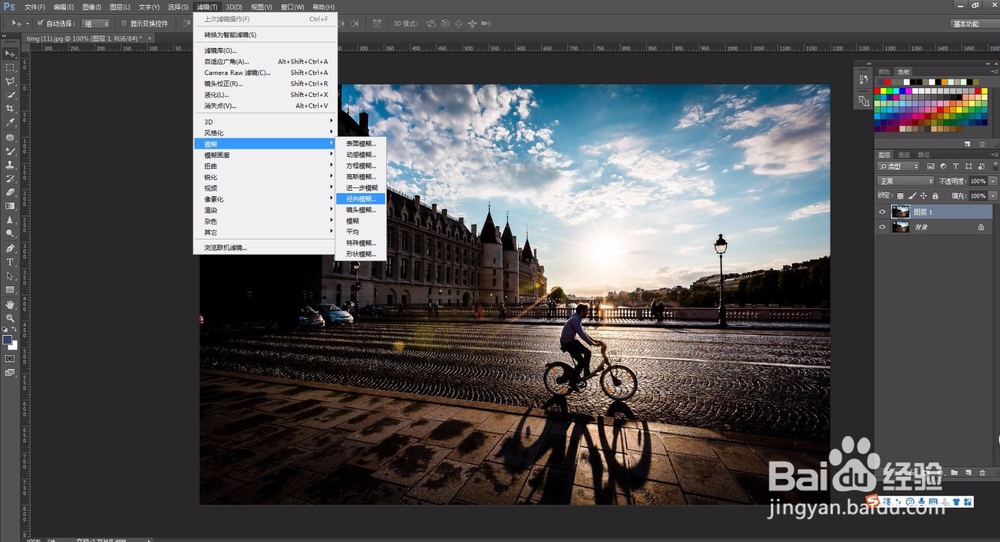Open the History panel icon
Viewport: 1000px width, 542px height.
click(863, 80)
